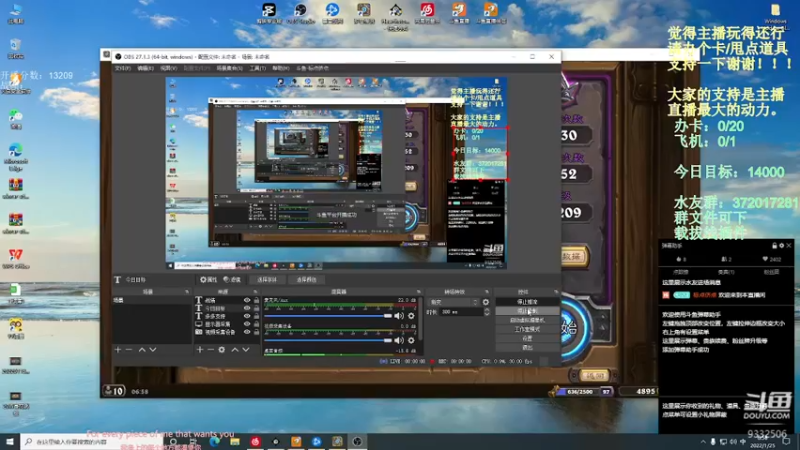Viewport: 800px width, 450px height.
Task: Open gear settings in Douyu assistant panel
Action: pos(782,245)
